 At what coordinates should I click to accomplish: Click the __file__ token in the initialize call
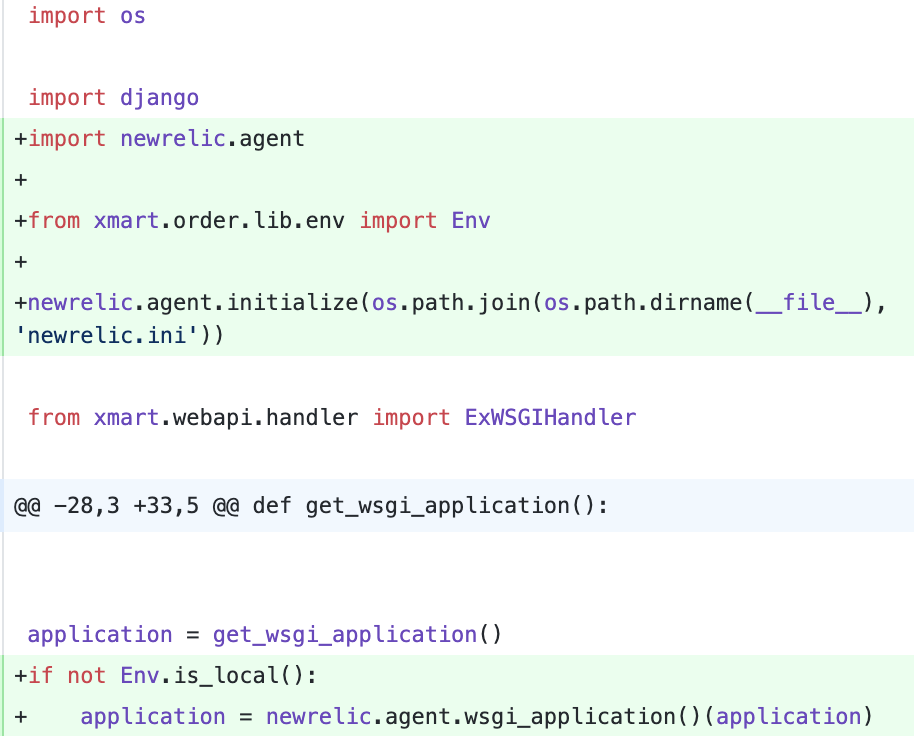[808, 302]
